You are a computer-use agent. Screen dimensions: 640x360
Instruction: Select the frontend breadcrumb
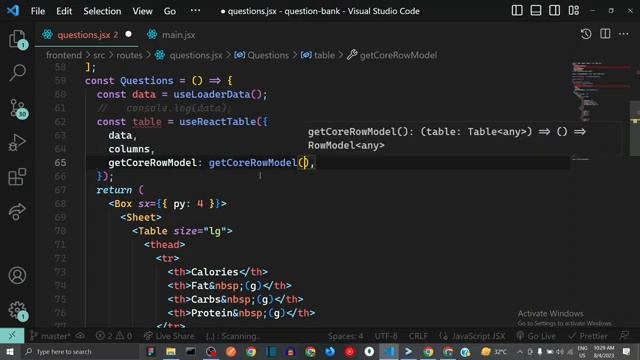click(64, 55)
